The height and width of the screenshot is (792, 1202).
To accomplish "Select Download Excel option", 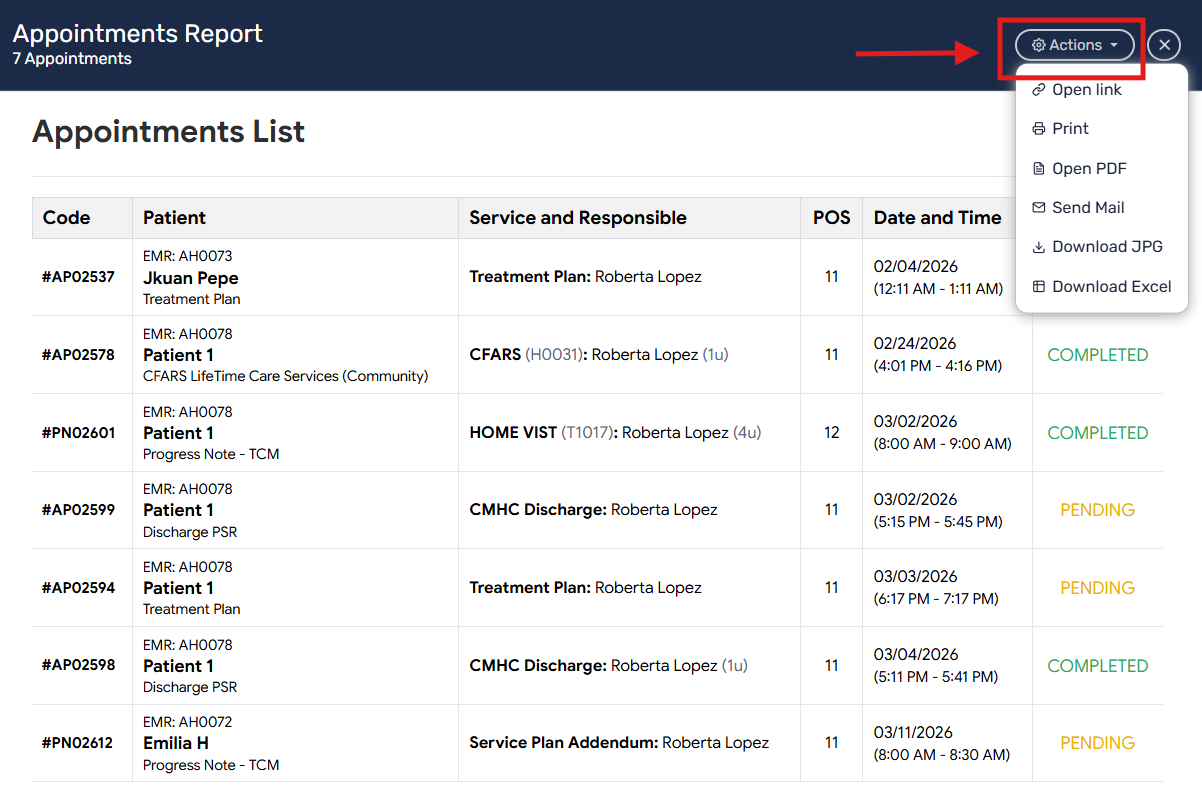I will coord(1111,287).
